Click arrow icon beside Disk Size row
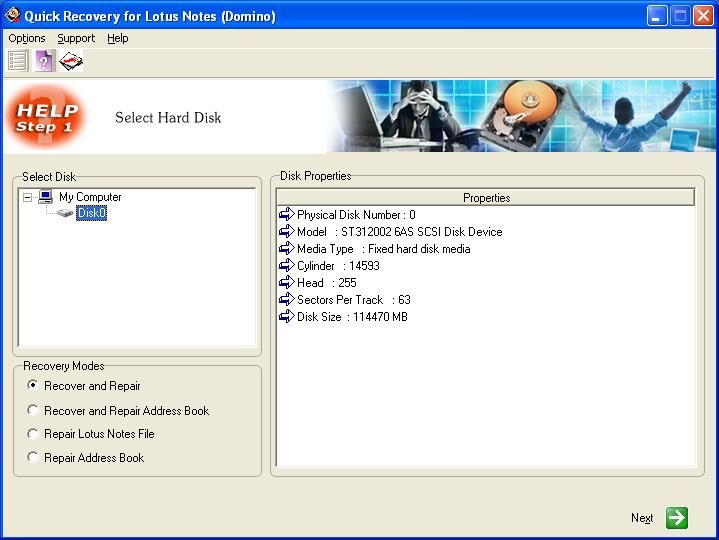719x540 pixels. 287,316
